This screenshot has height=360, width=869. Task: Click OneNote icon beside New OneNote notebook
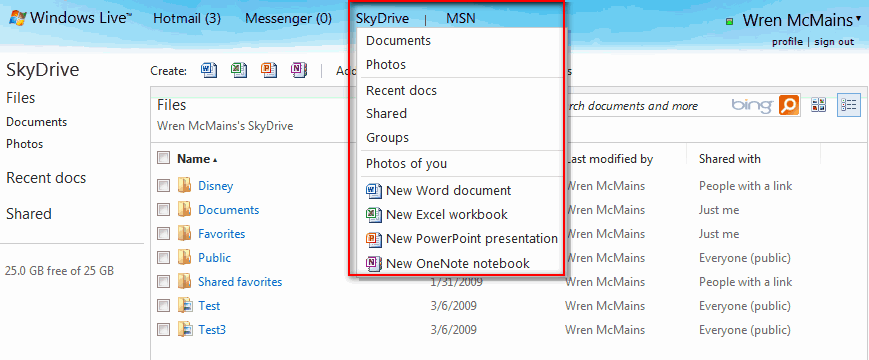374,264
